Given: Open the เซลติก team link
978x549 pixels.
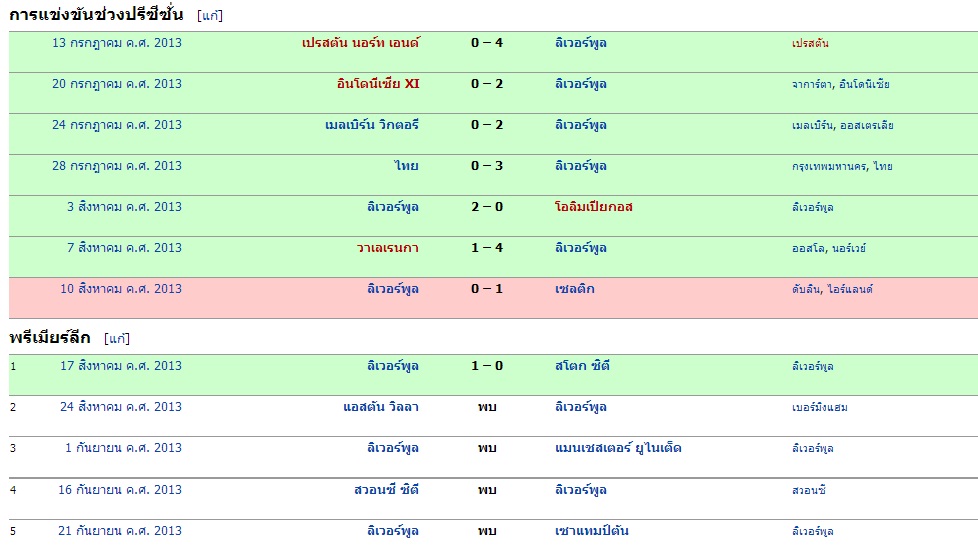Looking at the screenshot, I should (x=575, y=289).
